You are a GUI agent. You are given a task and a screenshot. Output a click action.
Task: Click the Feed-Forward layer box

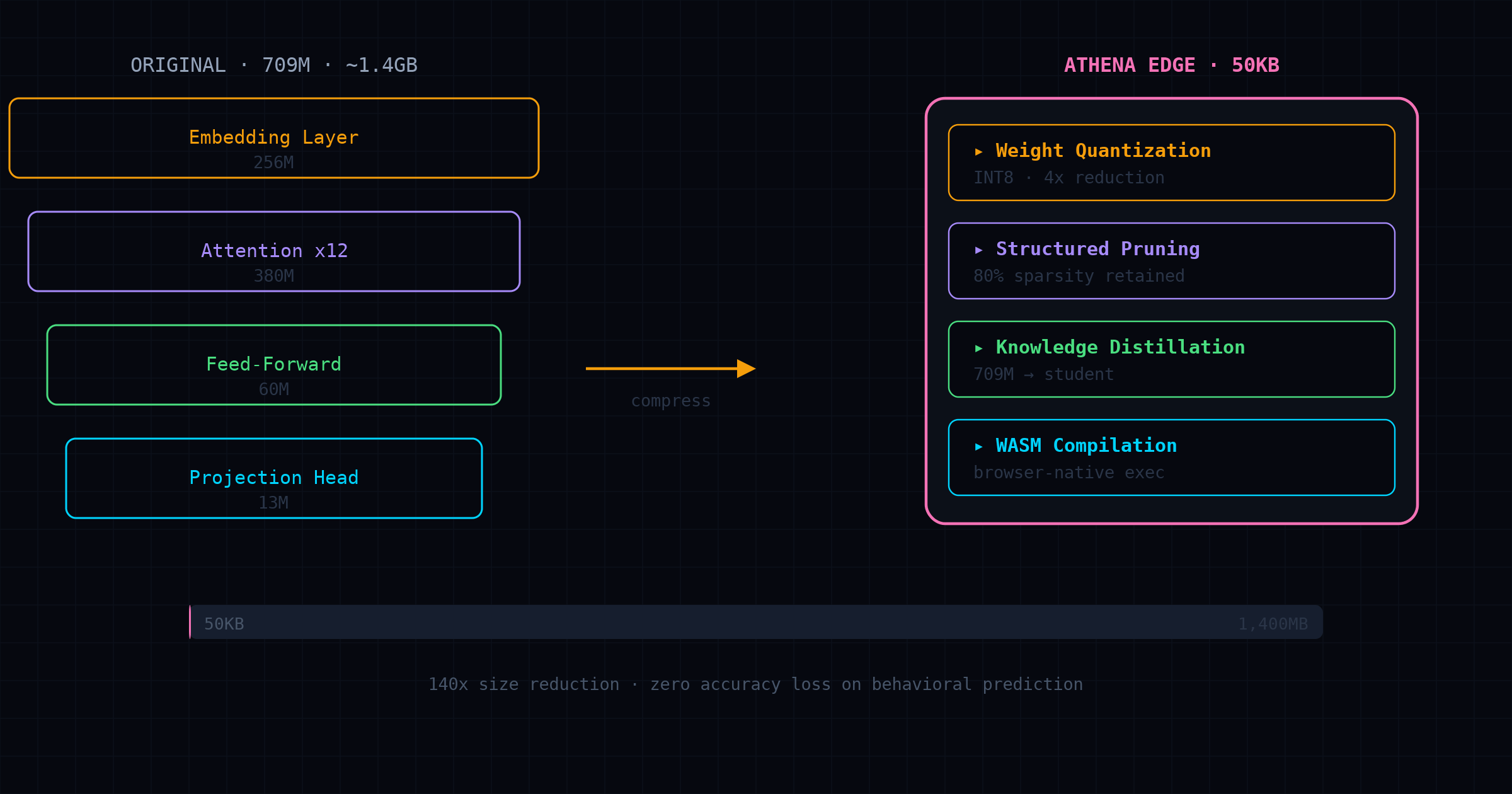pos(274,365)
